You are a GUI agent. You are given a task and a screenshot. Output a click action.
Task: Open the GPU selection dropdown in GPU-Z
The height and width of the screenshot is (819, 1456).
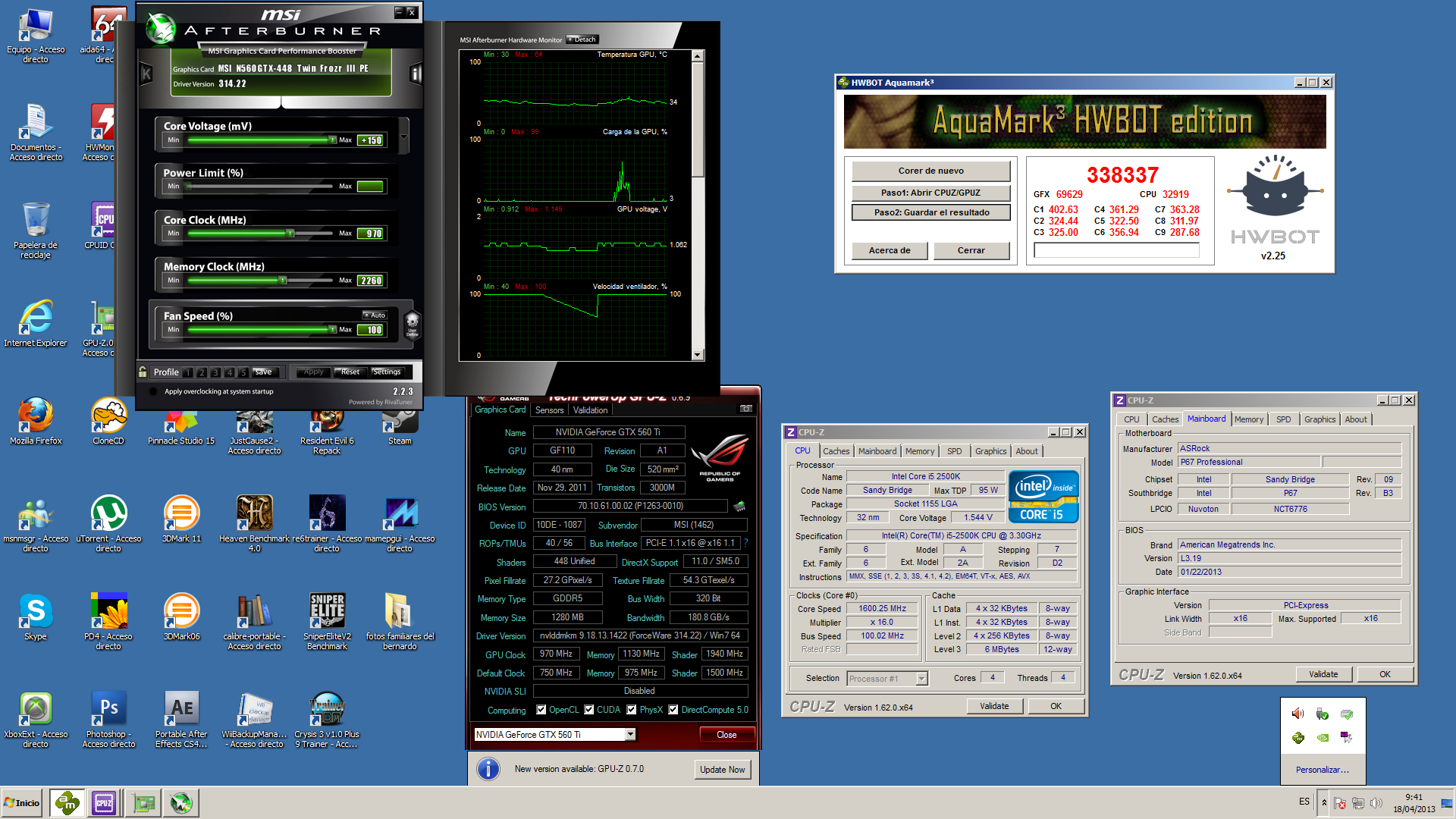pos(629,734)
